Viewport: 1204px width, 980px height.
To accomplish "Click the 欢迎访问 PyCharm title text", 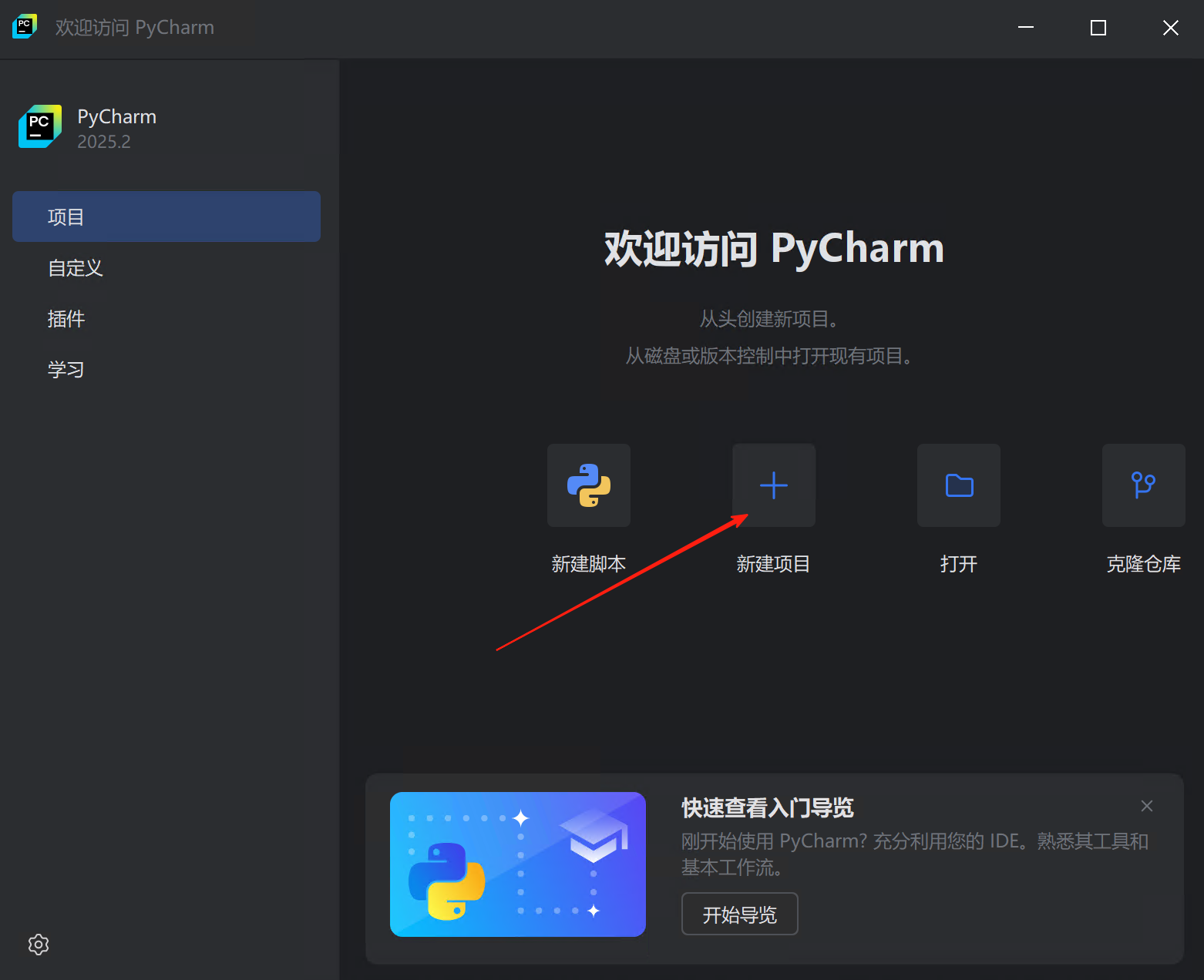I will coord(772,248).
